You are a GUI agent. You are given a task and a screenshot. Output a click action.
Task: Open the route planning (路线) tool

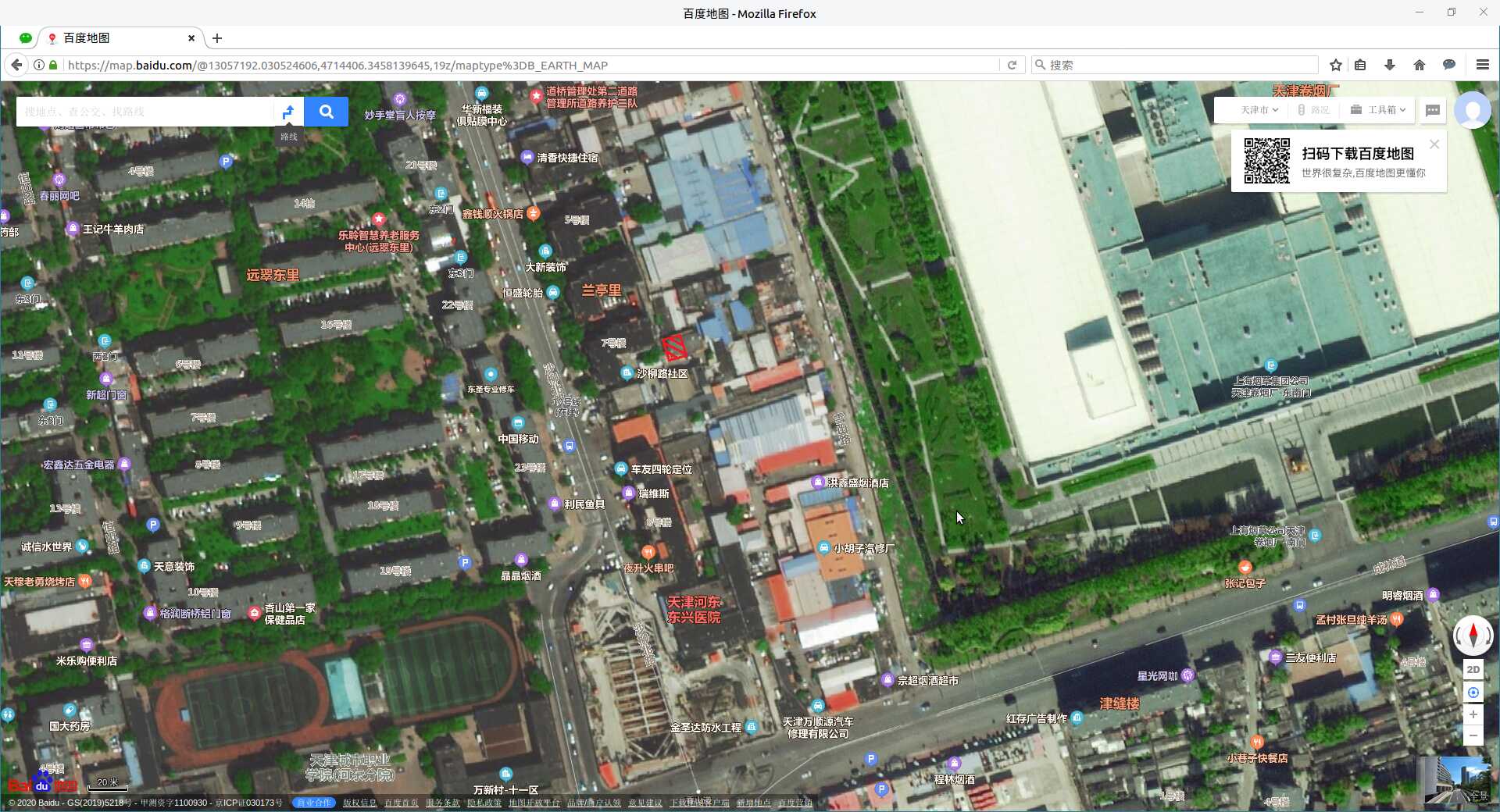(x=288, y=112)
